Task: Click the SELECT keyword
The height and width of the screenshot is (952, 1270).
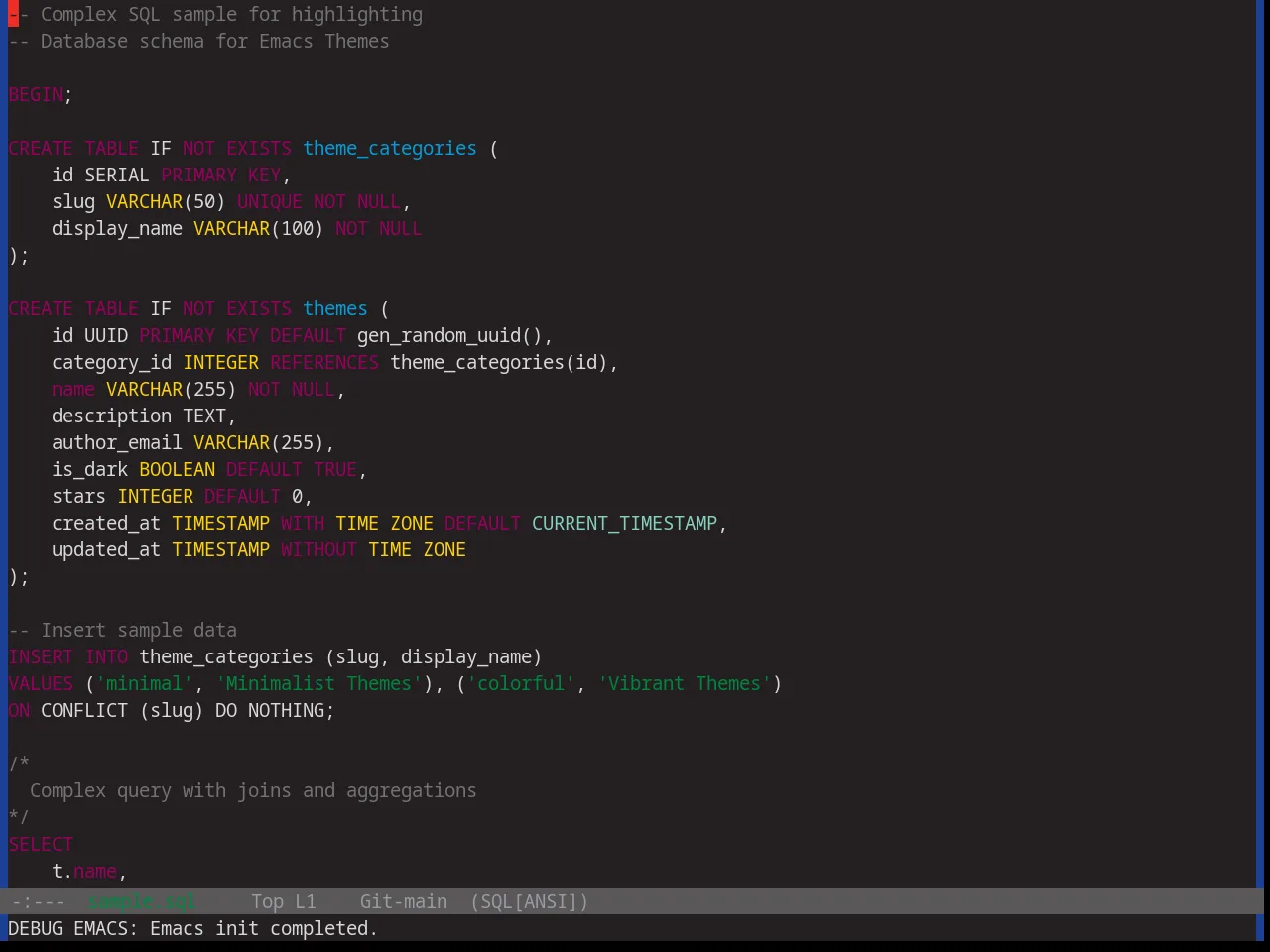Action: tap(41, 845)
